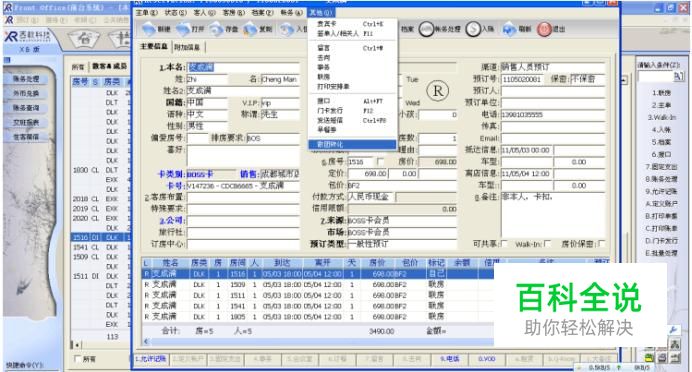Select guest table row with room 1541
This screenshot has width=692, height=372.
(x=318, y=306)
